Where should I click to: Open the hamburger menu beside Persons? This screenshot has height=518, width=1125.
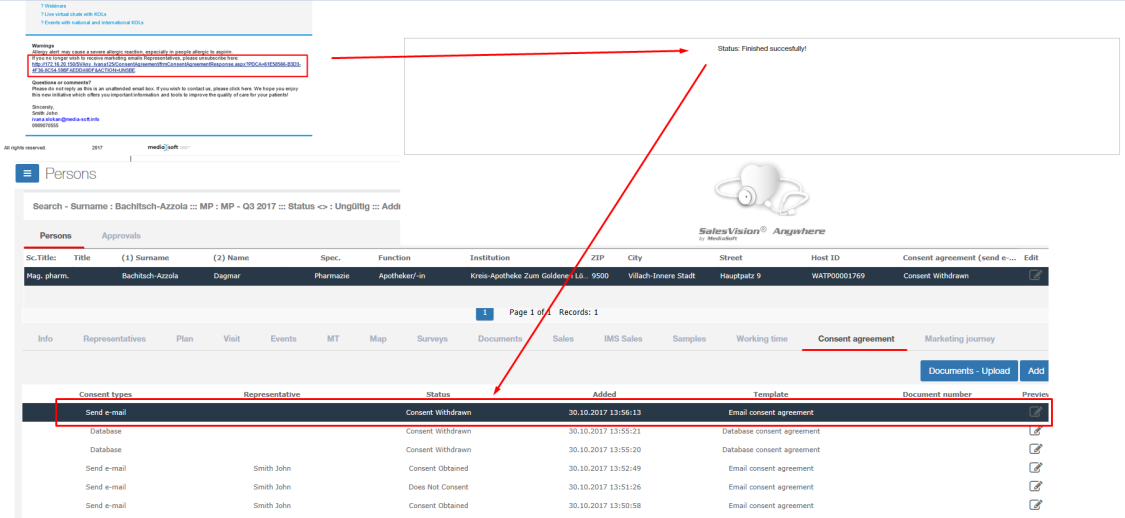(x=29, y=174)
